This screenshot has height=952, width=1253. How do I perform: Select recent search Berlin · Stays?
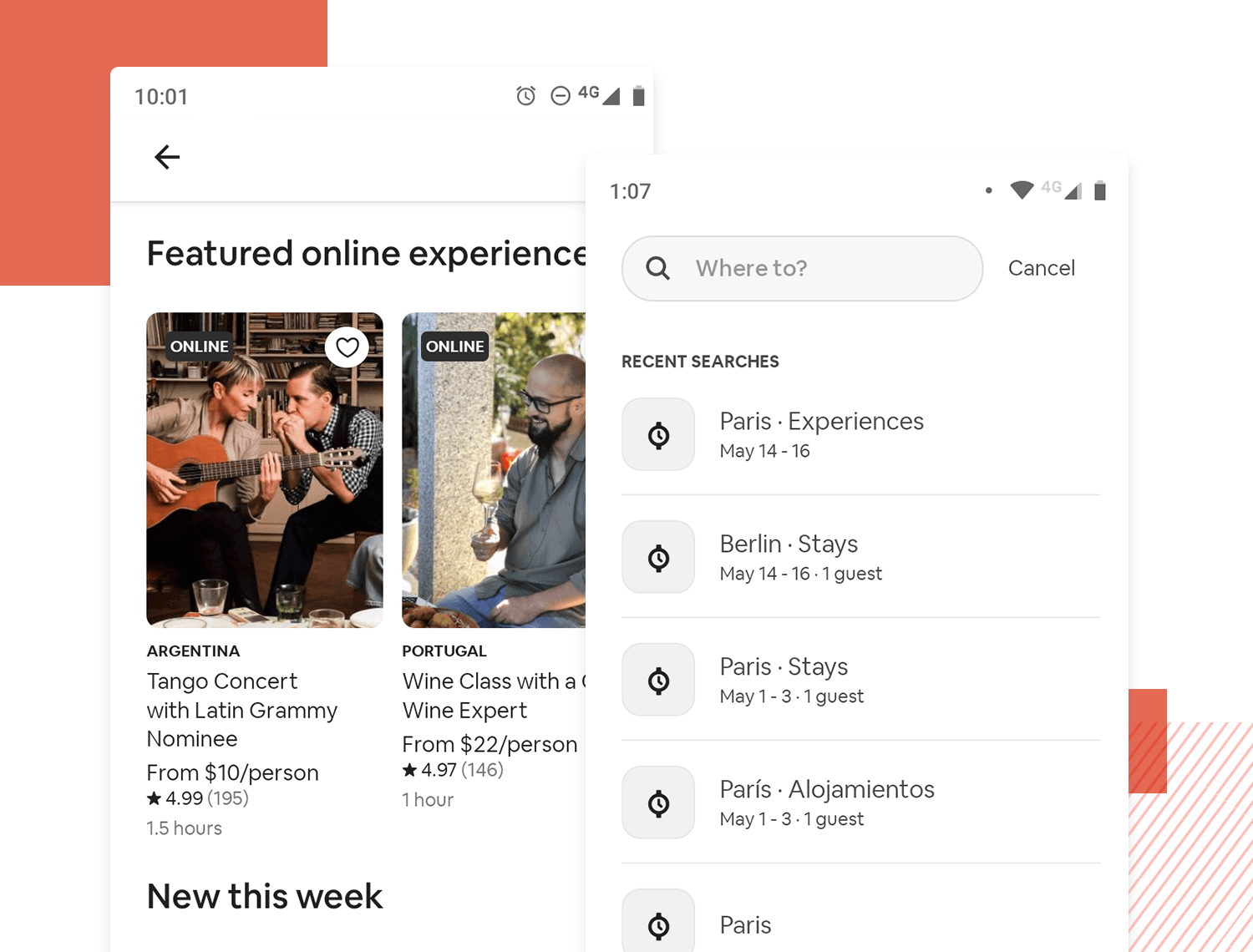pos(860,557)
